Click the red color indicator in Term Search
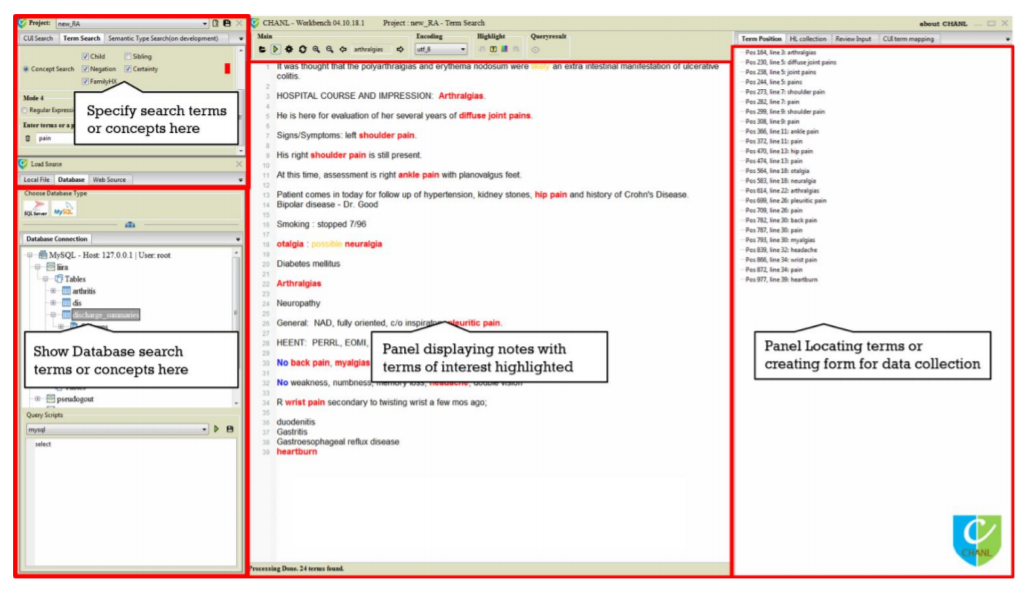The height and width of the screenshot is (589, 1030). tap(227, 68)
